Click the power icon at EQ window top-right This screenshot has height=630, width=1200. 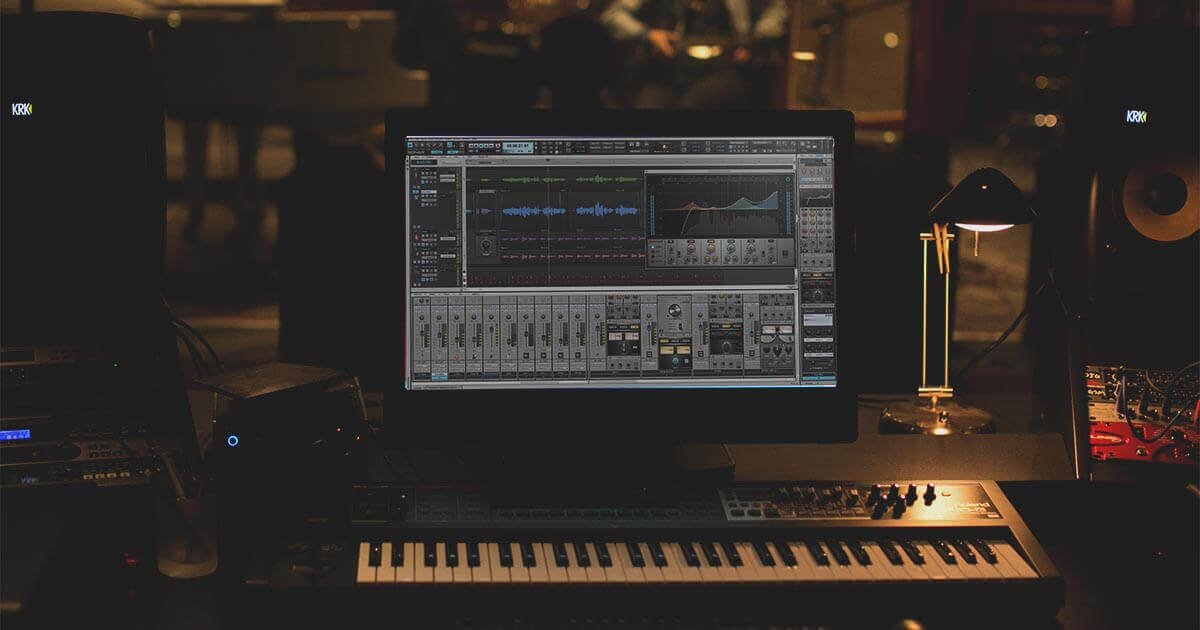(789, 177)
